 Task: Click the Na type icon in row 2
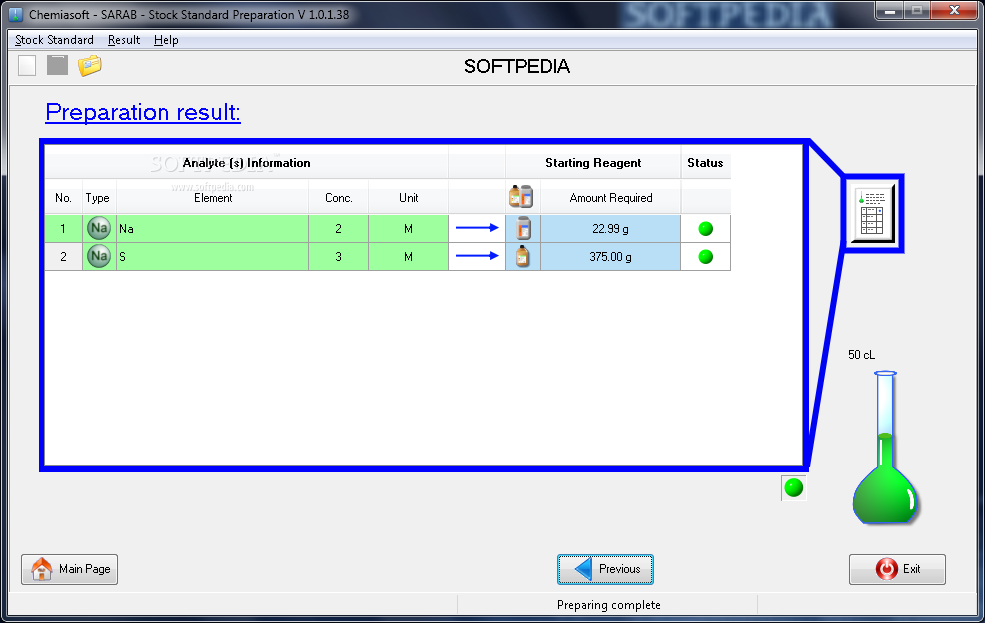99,256
